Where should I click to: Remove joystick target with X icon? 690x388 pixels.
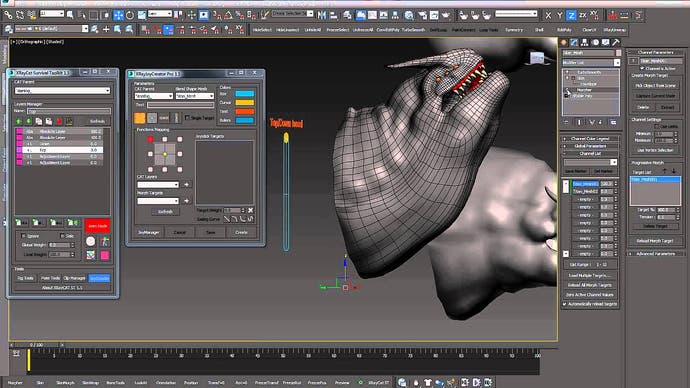click(250, 210)
